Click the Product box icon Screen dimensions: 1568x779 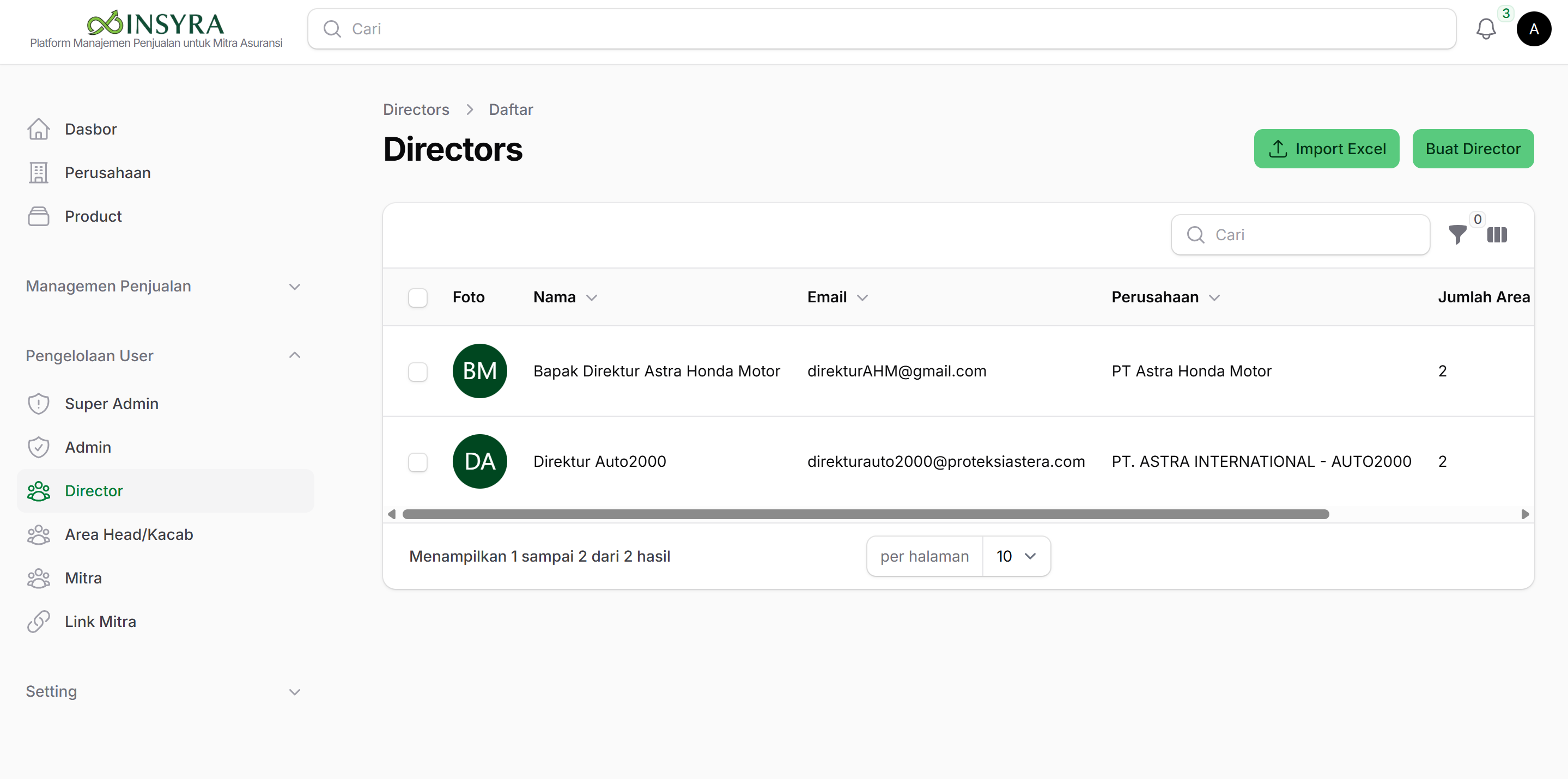[38, 216]
